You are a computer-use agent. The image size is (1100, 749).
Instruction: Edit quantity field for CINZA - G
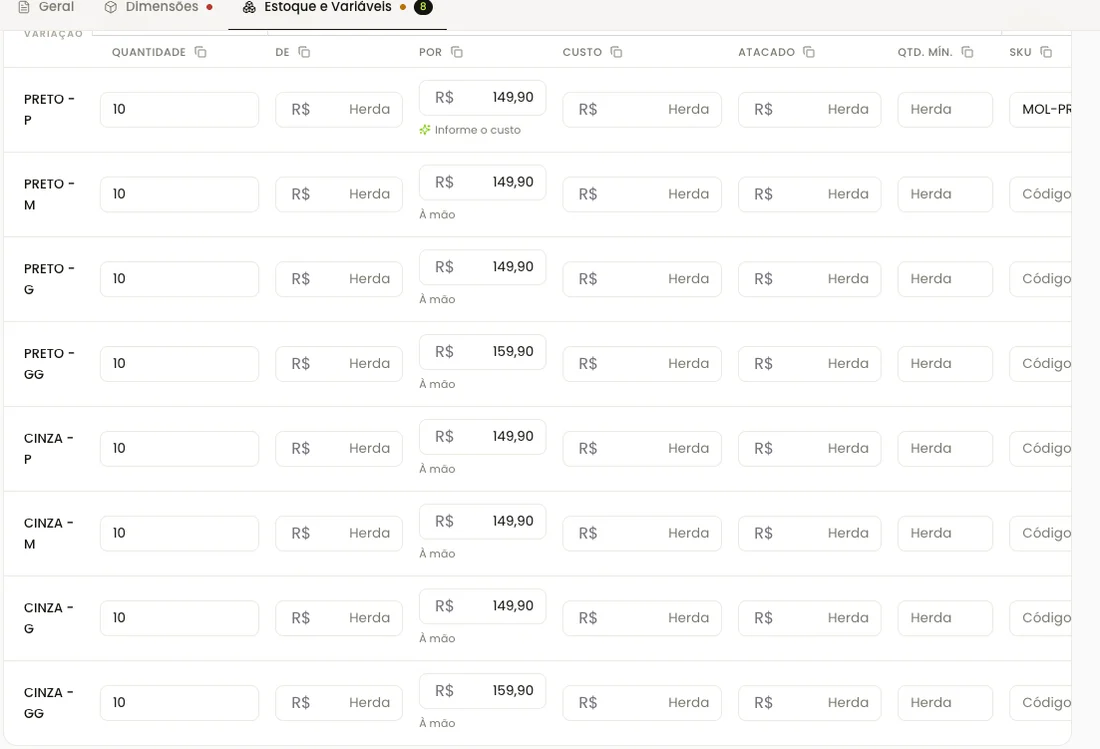[179, 618]
